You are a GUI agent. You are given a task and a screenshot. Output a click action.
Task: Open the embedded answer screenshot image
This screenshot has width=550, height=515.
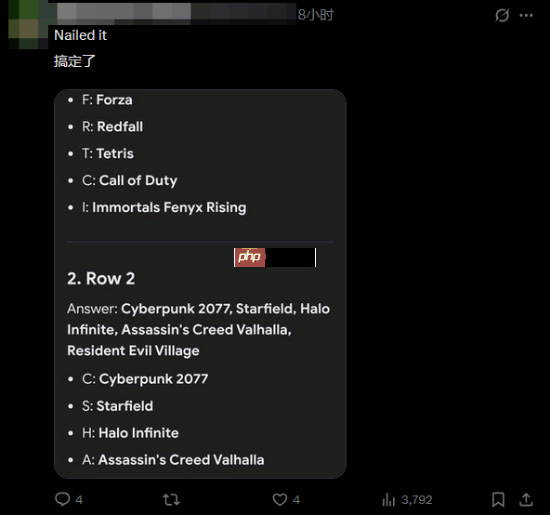pyautogui.click(x=200, y=284)
